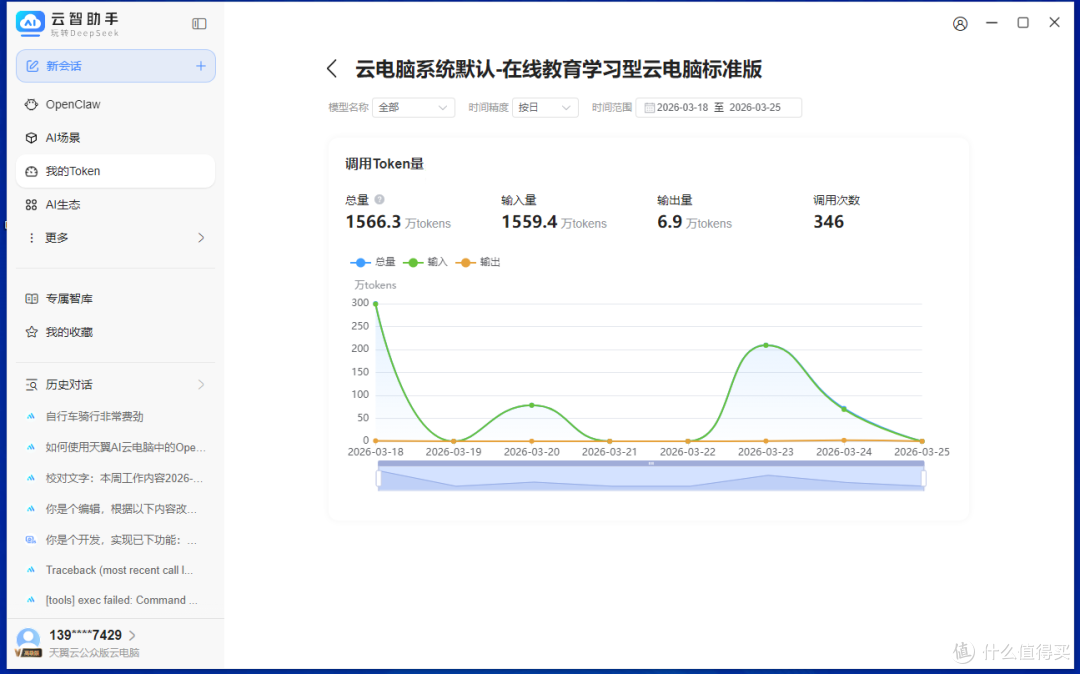Click the 1559.4 input tokens value
The height and width of the screenshot is (674, 1080).
pyautogui.click(x=529, y=222)
